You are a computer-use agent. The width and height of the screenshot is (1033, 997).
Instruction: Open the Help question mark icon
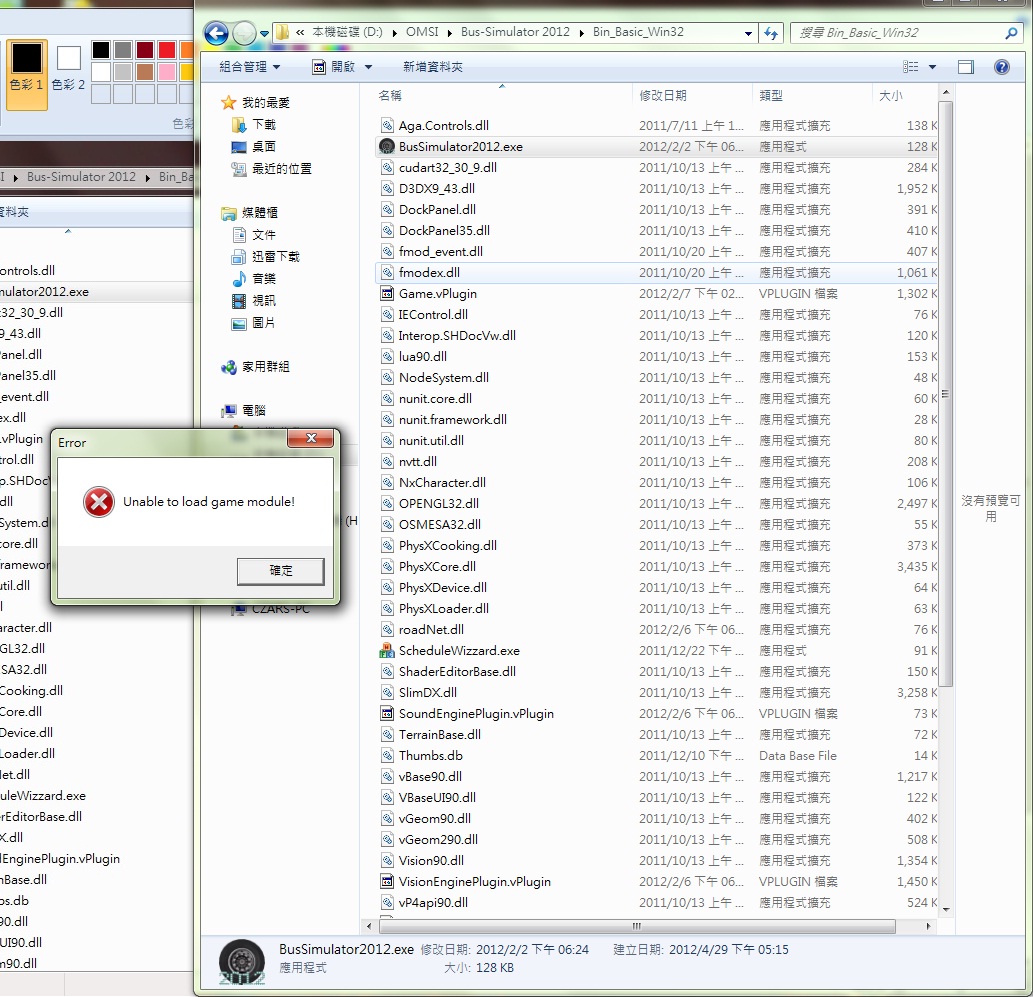click(1001, 67)
